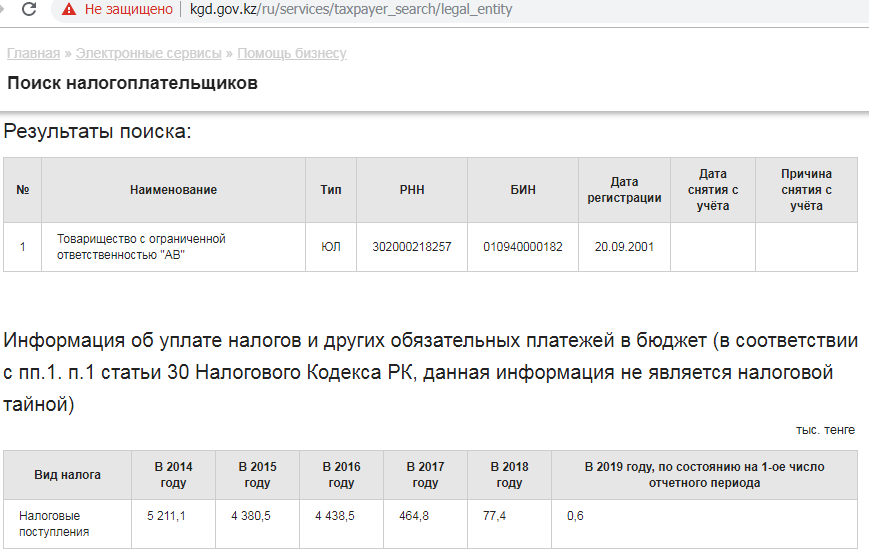The image size is (869, 559).
Task: Click the 2014 amount 5 211,1
Action: (x=166, y=516)
